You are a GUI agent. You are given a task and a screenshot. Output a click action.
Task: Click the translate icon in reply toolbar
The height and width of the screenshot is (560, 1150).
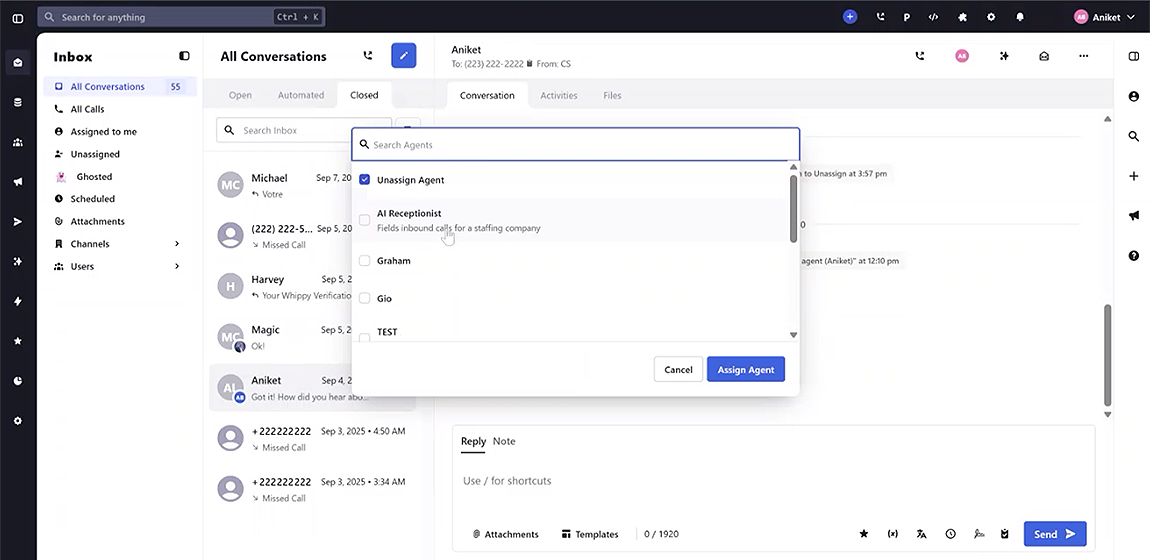pyautogui.click(x=921, y=534)
